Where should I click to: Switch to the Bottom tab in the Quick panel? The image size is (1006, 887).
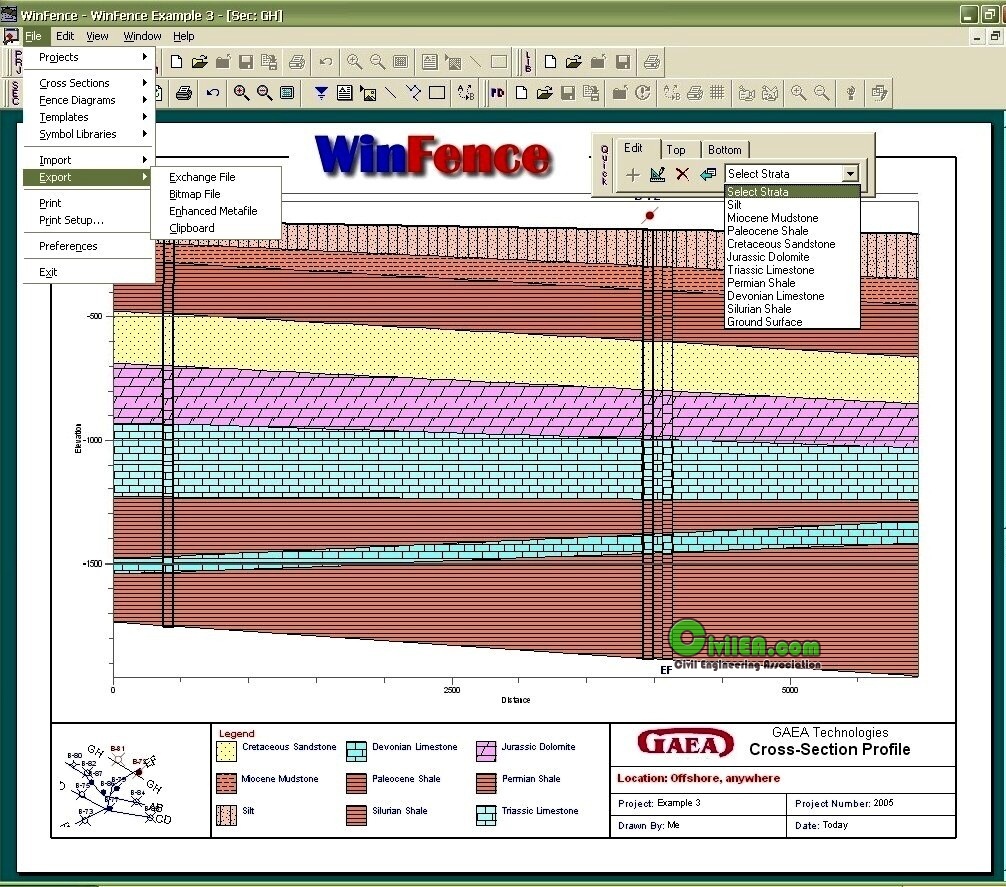click(724, 149)
